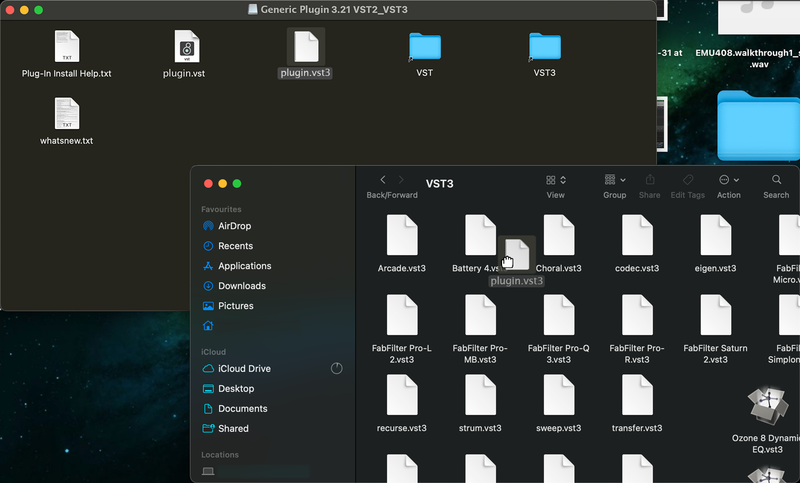Open the Action menu dropdown

click(728, 180)
